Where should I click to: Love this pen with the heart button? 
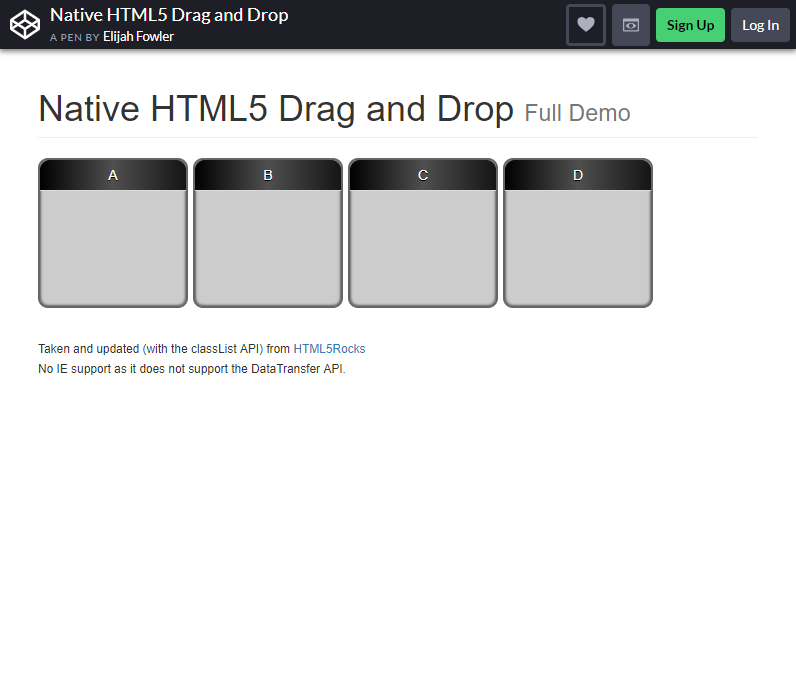pos(586,25)
